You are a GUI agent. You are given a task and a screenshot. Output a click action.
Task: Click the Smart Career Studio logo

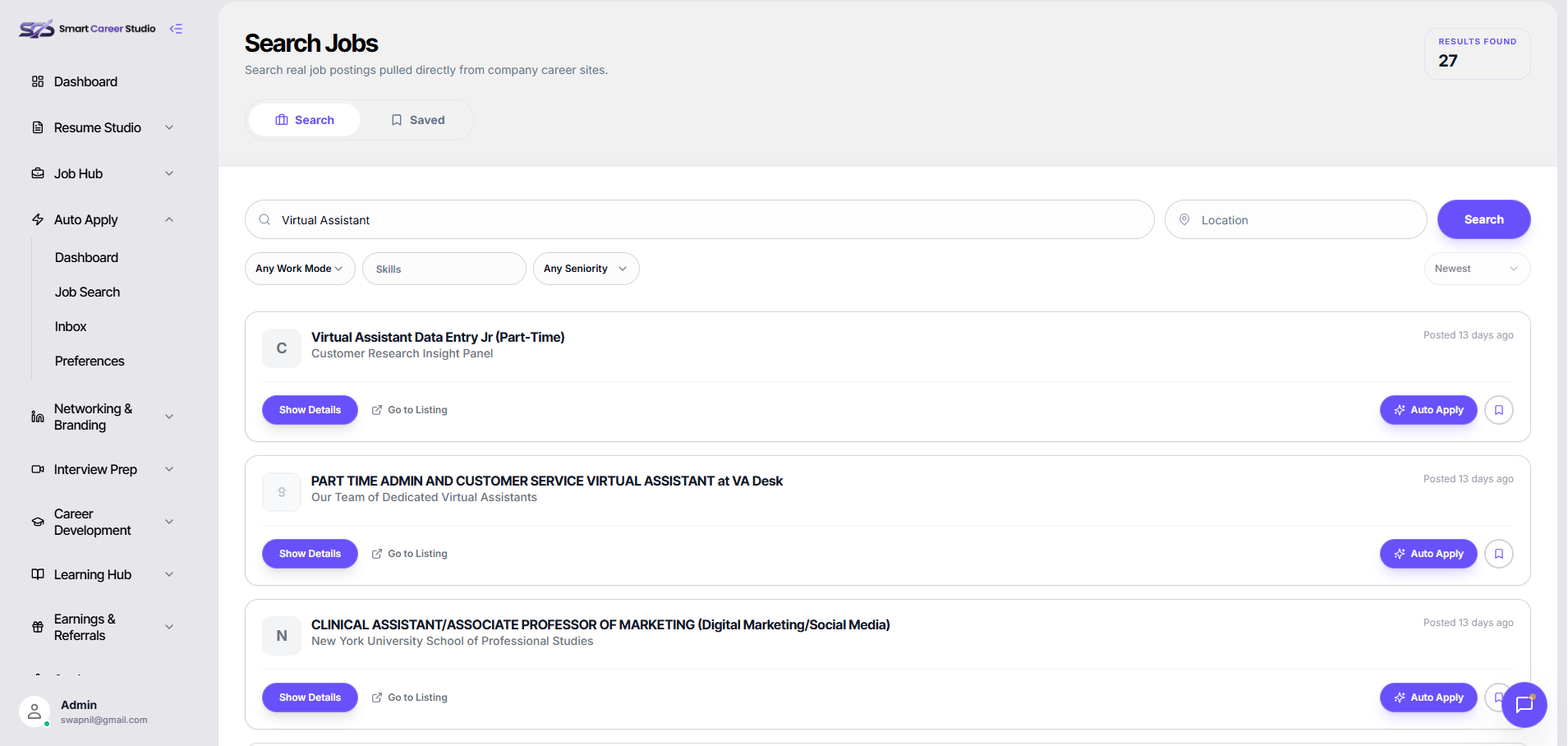click(87, 29)
